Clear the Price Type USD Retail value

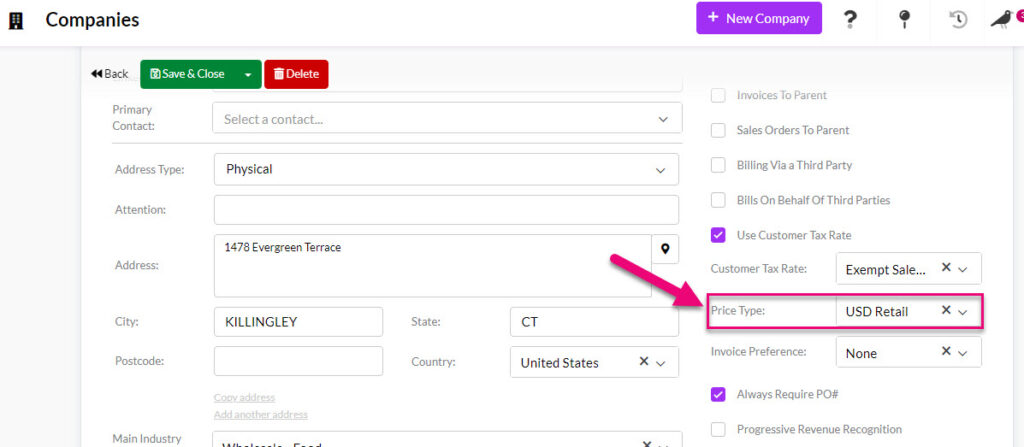[x=946, y=311]
